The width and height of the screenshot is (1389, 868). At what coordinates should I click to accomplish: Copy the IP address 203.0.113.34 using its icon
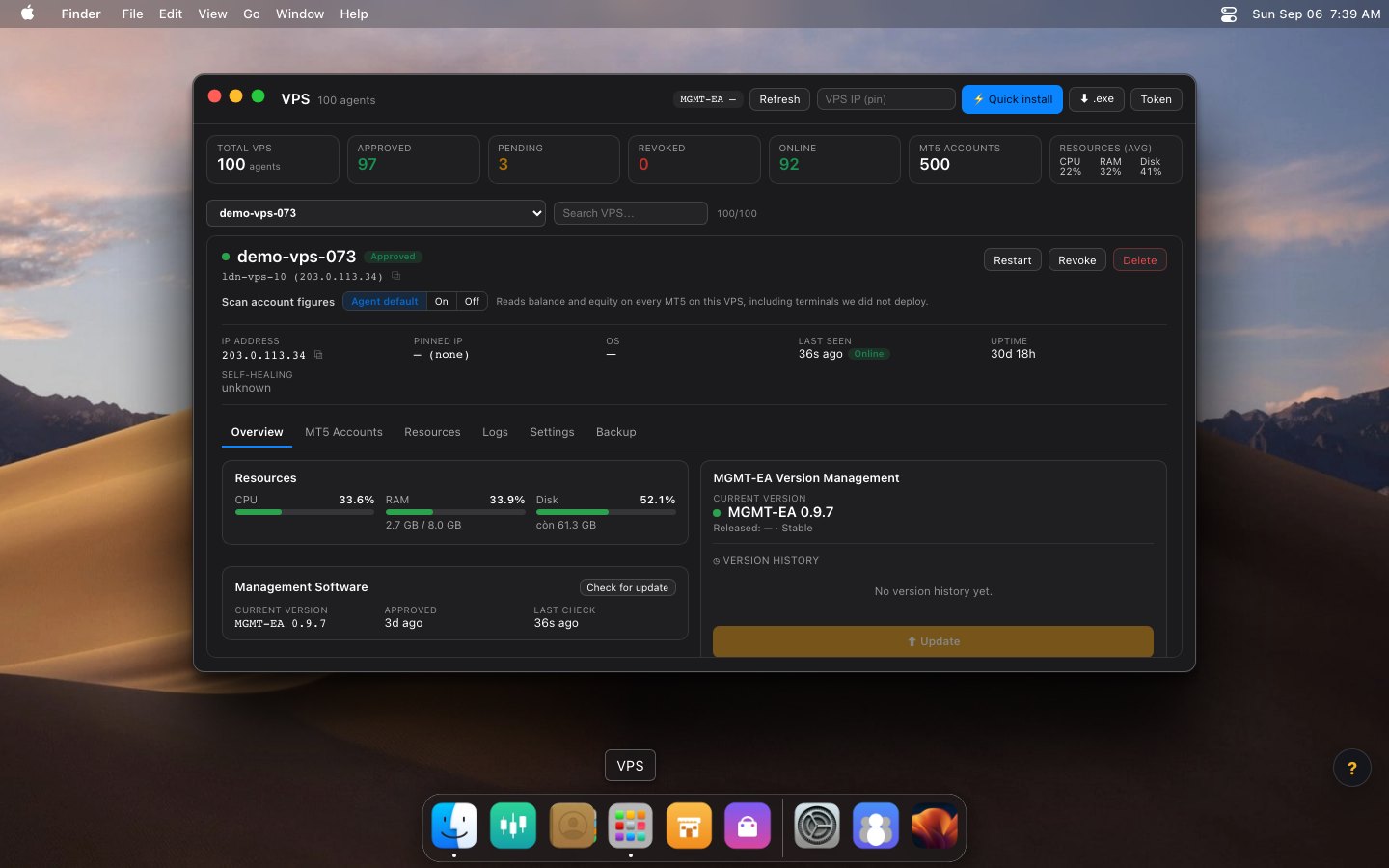coord(318,355)
